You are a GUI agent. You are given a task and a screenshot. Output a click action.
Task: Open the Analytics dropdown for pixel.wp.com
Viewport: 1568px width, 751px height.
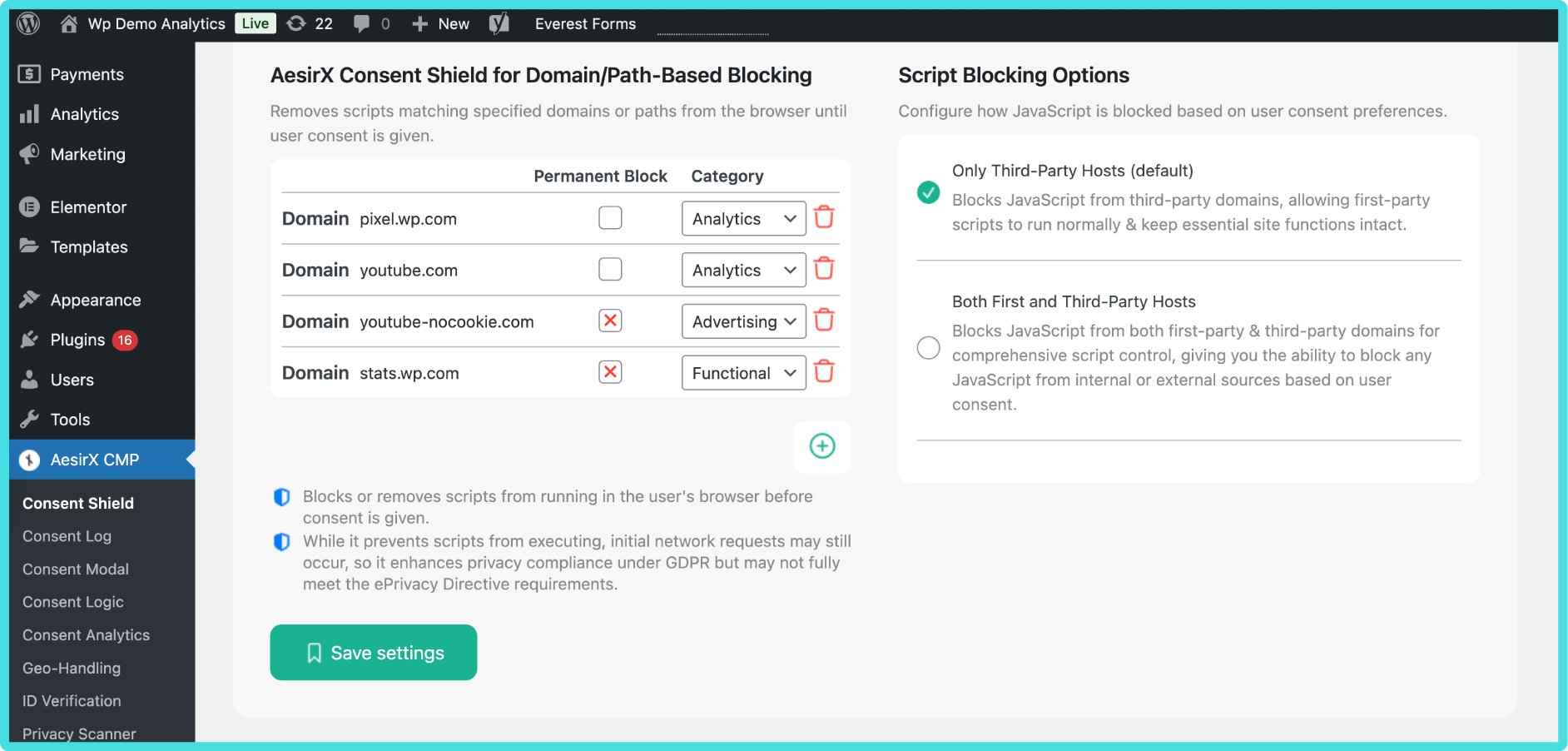(743, 218)
